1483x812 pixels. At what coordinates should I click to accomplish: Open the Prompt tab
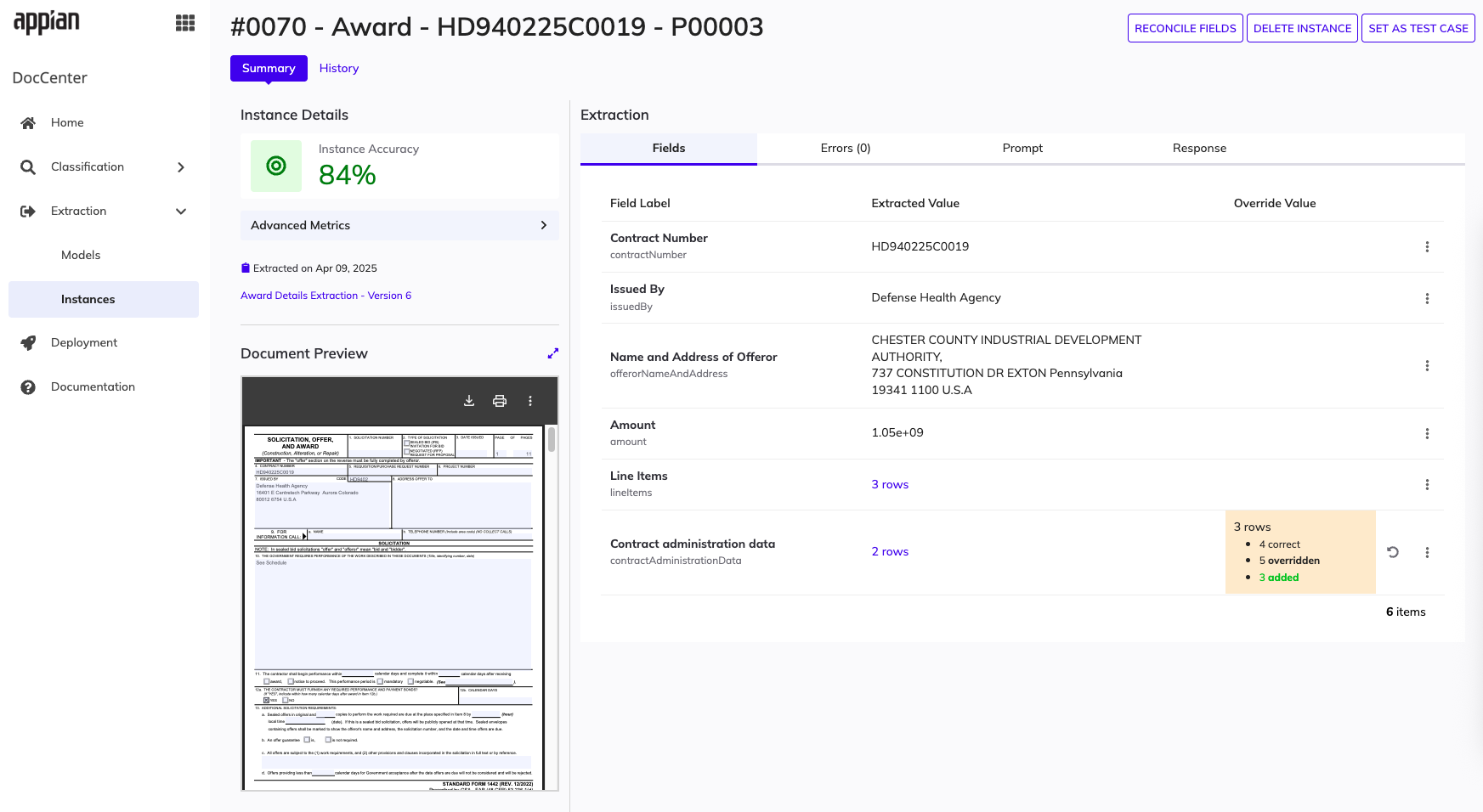tap(1022, 149)
